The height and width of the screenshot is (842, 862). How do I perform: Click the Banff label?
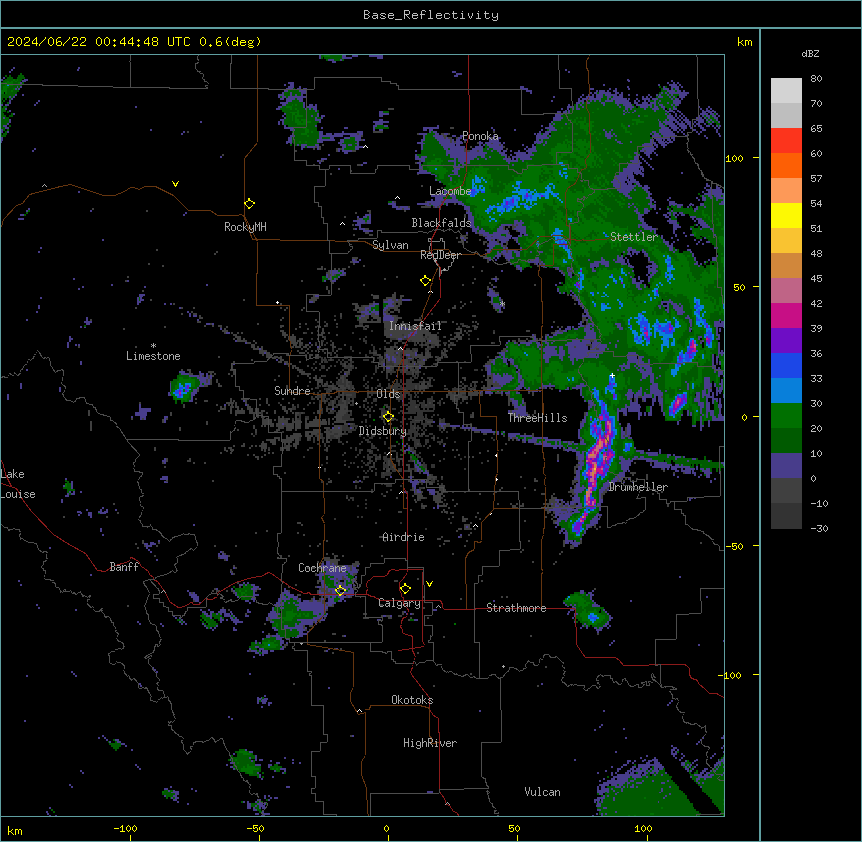(124, 567)
